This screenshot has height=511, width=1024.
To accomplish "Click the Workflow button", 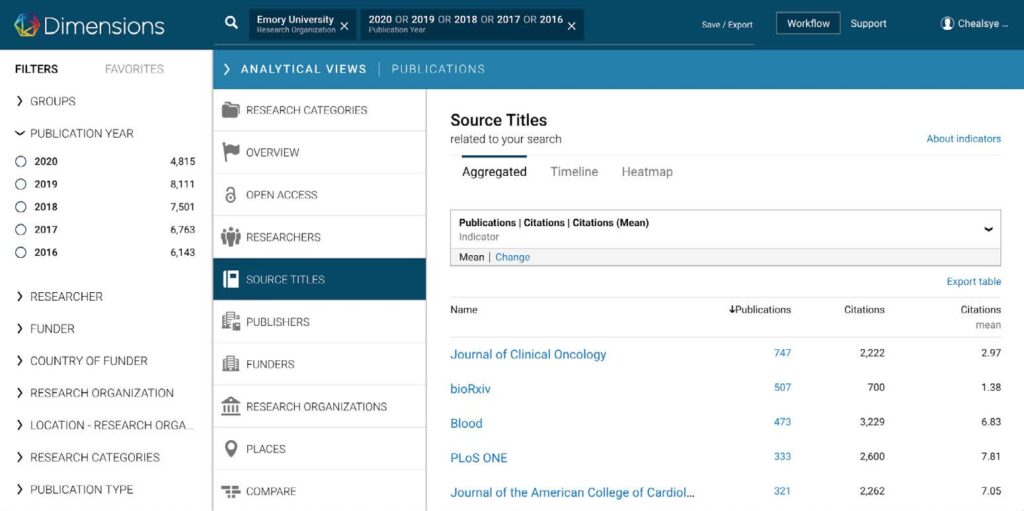I will point(808,24).
